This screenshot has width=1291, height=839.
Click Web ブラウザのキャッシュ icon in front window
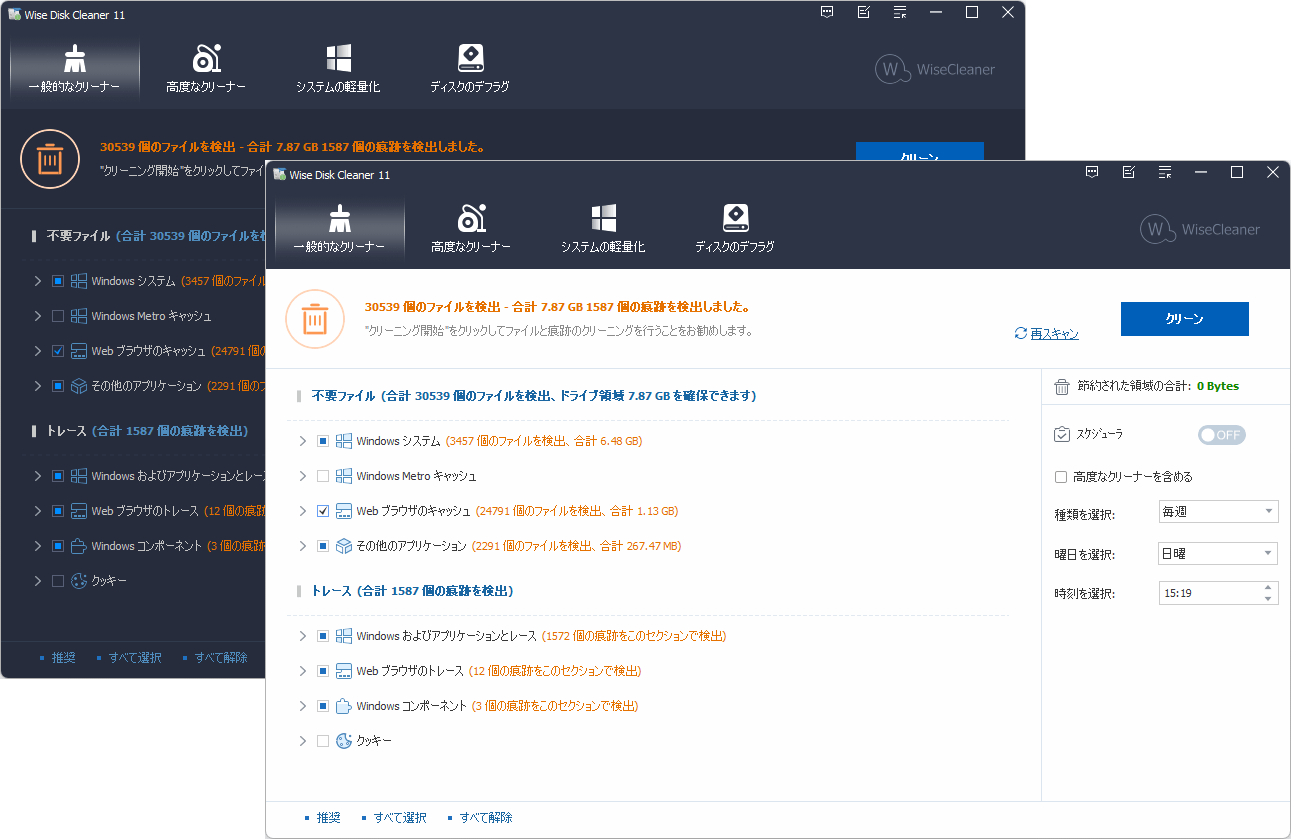pyautogui.click(x=344, y=511)
